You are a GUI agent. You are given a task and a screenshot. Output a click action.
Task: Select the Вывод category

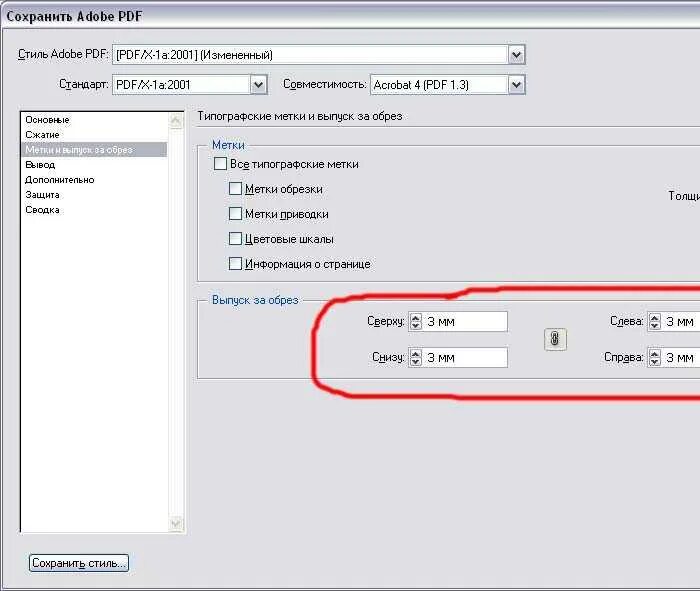[94, 165]
